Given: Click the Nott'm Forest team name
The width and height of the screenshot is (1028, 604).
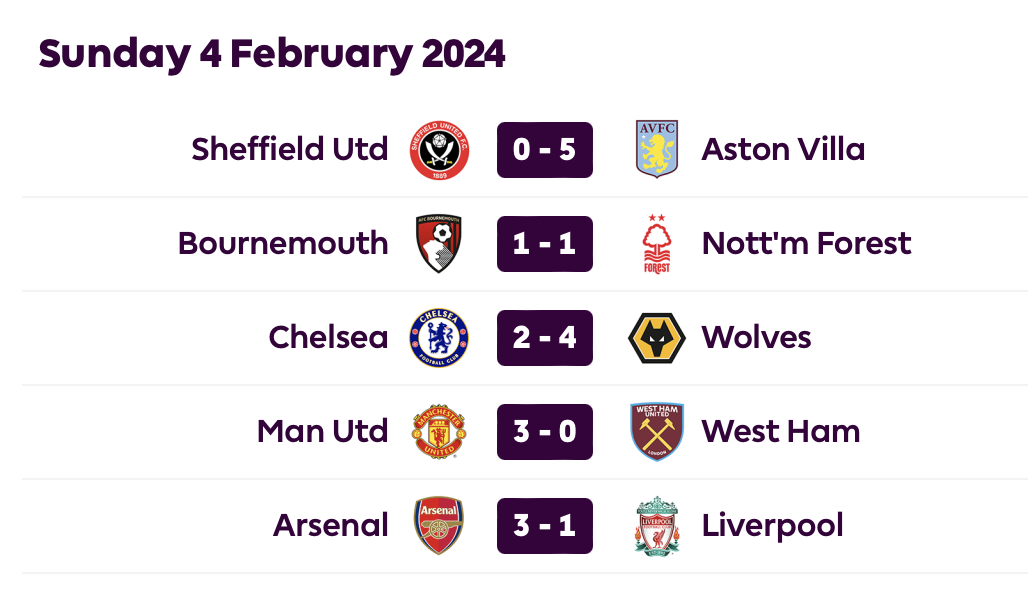Looking at the screenshot, I should (x=806, y=243).
